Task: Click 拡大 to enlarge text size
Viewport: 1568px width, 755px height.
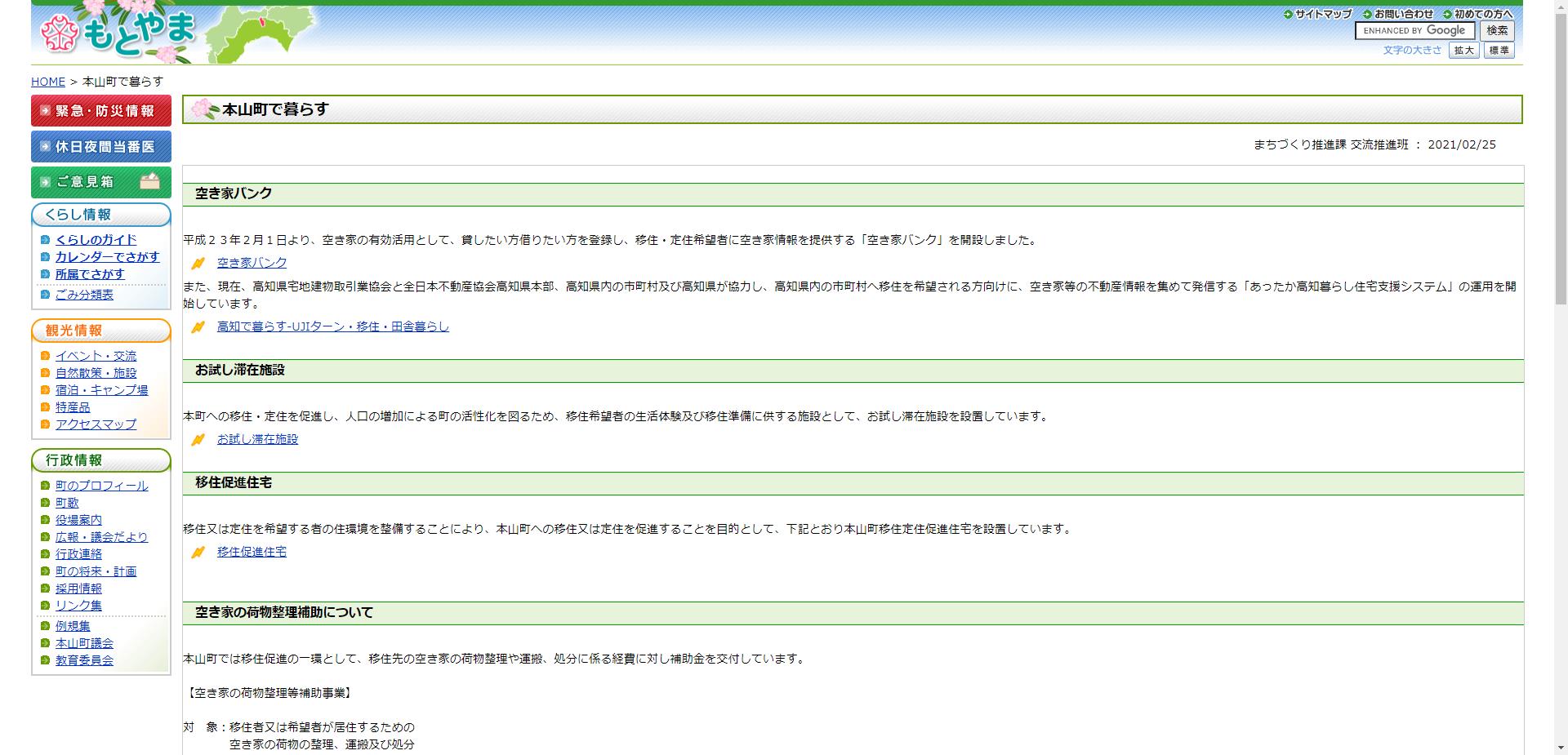Action: [1463, 50]
